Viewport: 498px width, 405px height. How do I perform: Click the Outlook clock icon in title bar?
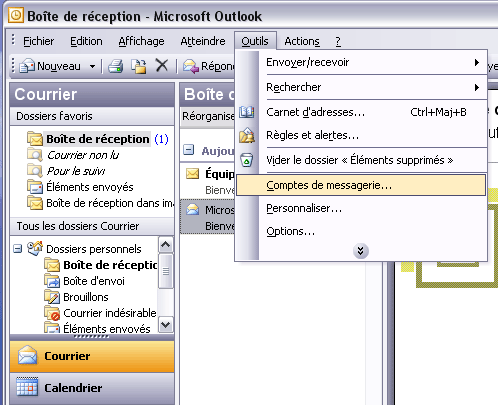(15, 15)
